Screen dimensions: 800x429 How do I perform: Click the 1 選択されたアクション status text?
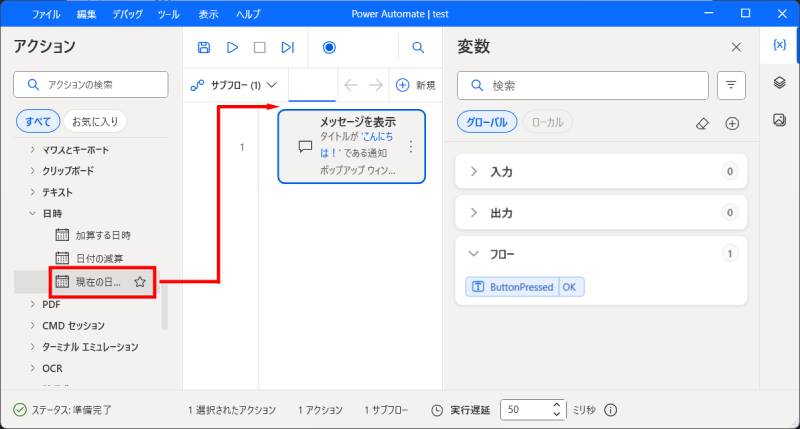tap(232, 410)
